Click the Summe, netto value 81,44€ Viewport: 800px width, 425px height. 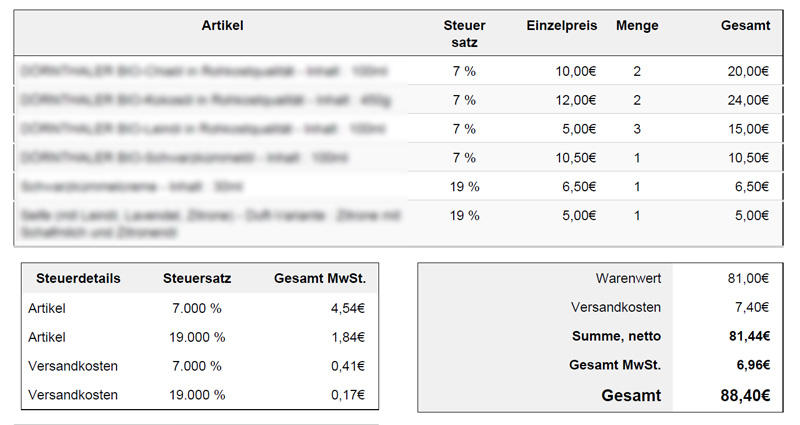pos(749,336)
